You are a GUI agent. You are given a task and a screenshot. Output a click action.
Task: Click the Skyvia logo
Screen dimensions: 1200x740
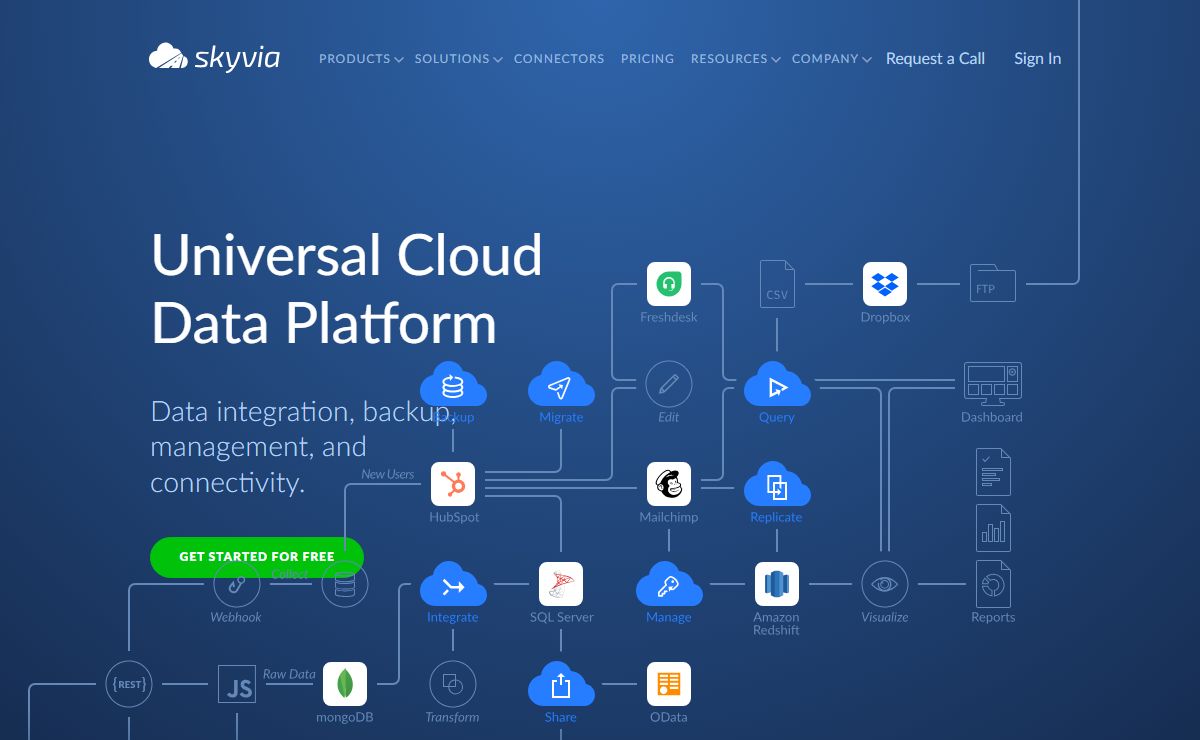pyautogui.click(x=214, y=57)
